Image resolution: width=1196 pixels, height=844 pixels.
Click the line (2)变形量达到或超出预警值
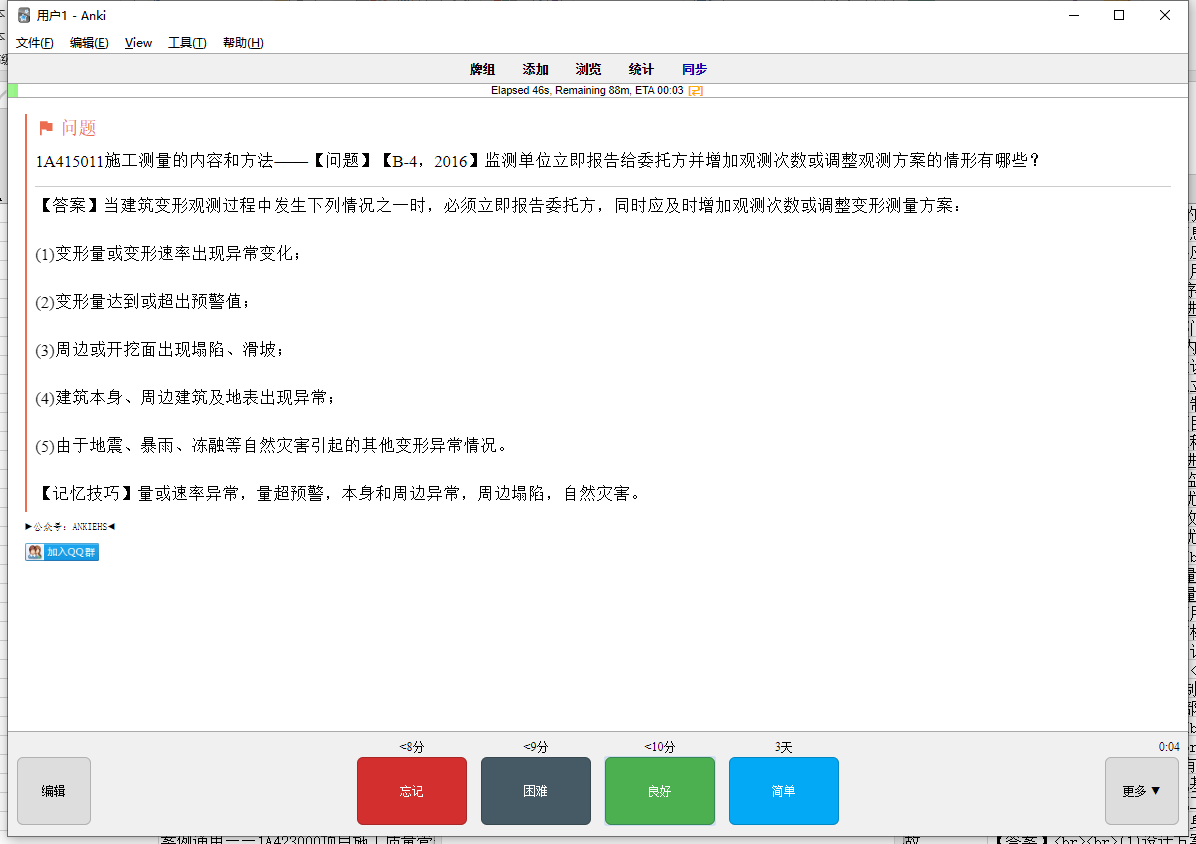click(143, 302)
